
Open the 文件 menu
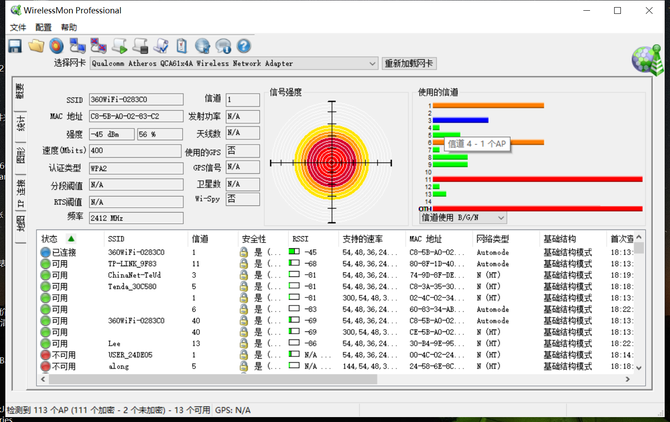pyautogui.click(x=18, y=28)
